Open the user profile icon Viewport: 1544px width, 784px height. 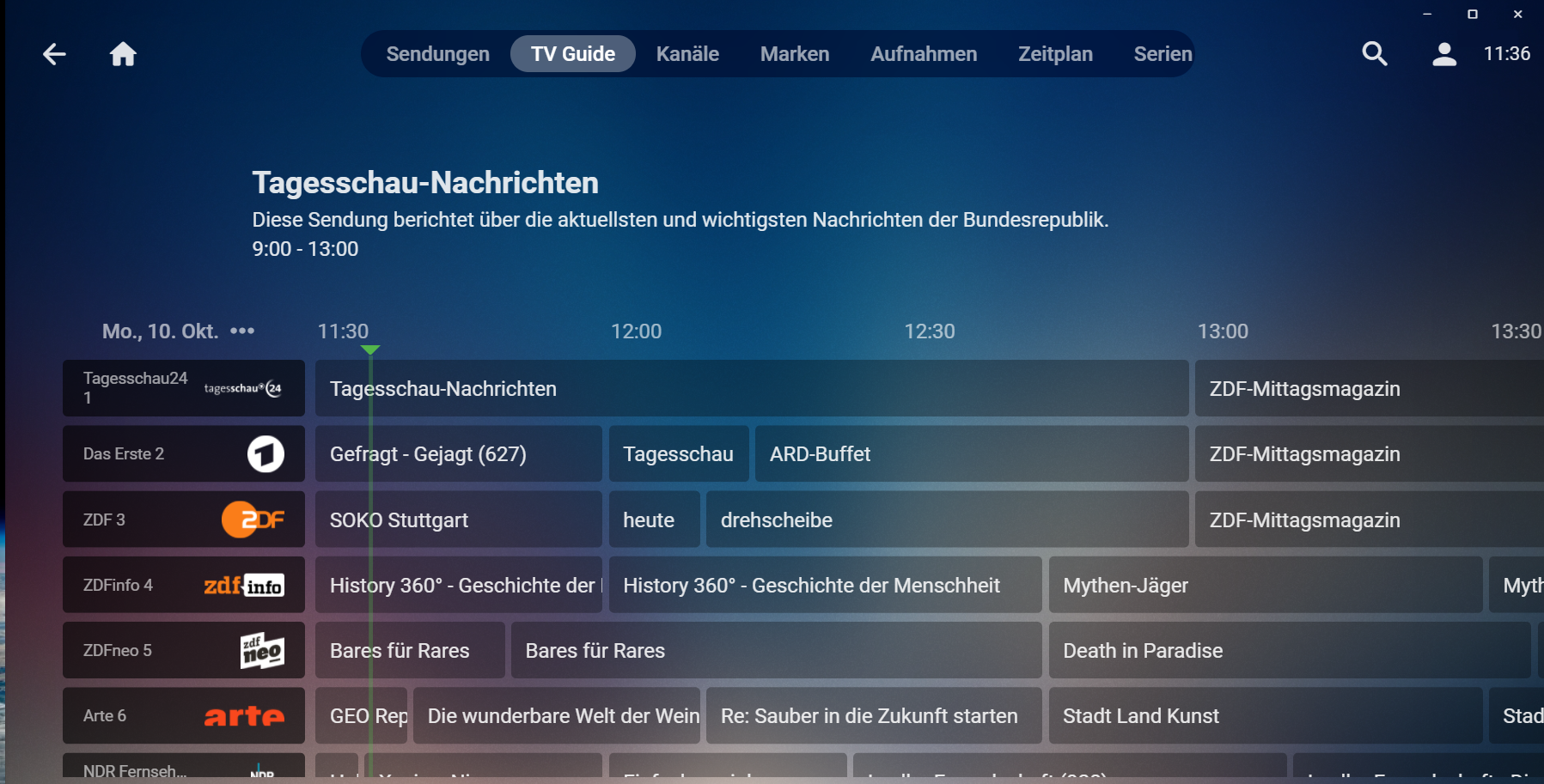pos(1444,54)
